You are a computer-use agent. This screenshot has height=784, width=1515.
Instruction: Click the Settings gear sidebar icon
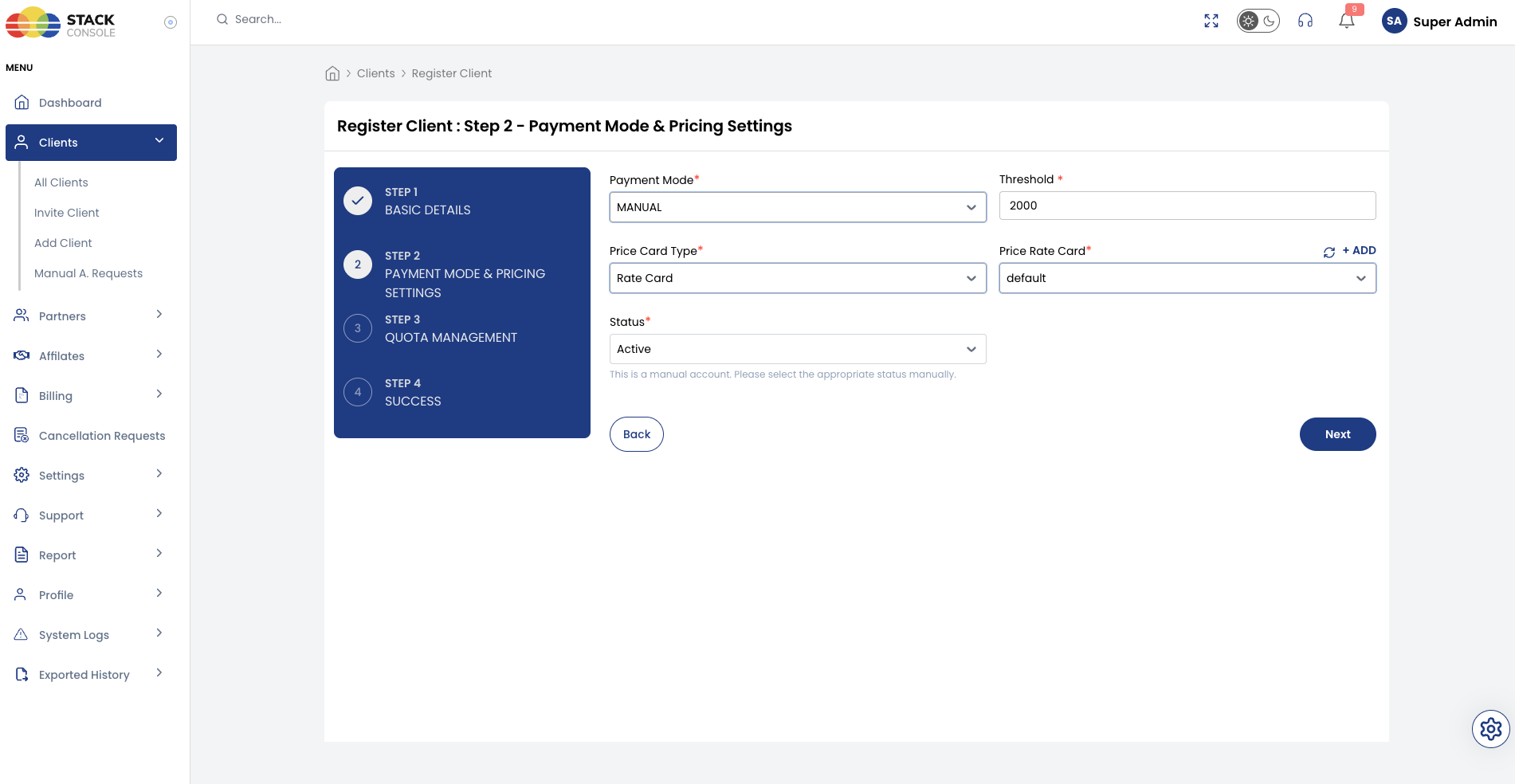[22, 475]
